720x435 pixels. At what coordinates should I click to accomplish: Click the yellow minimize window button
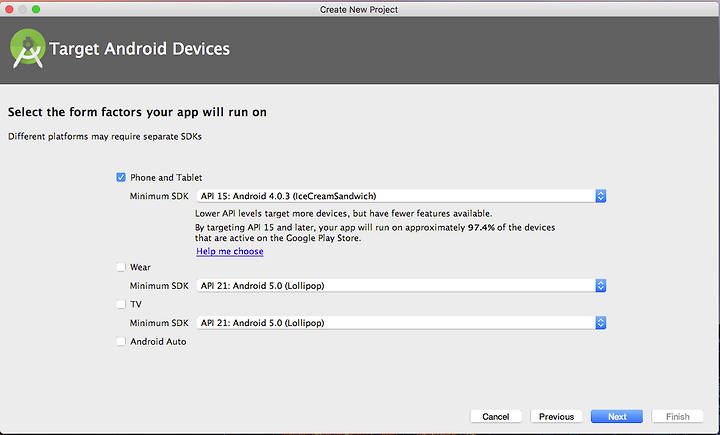coord(22,9)
